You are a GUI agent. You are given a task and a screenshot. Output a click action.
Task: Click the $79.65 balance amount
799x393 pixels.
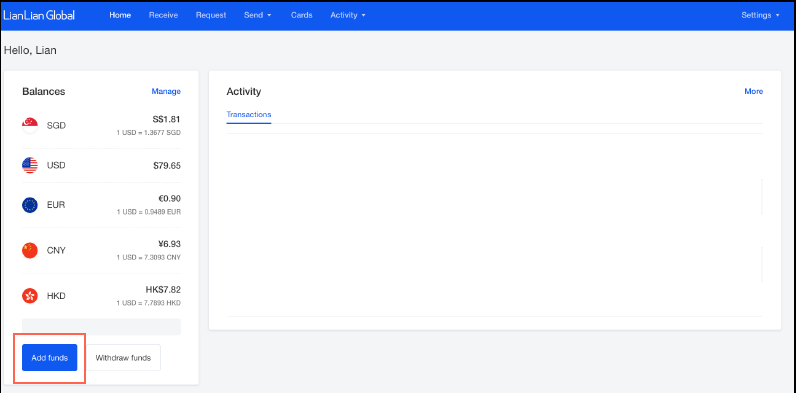click(x=167, y=166)
